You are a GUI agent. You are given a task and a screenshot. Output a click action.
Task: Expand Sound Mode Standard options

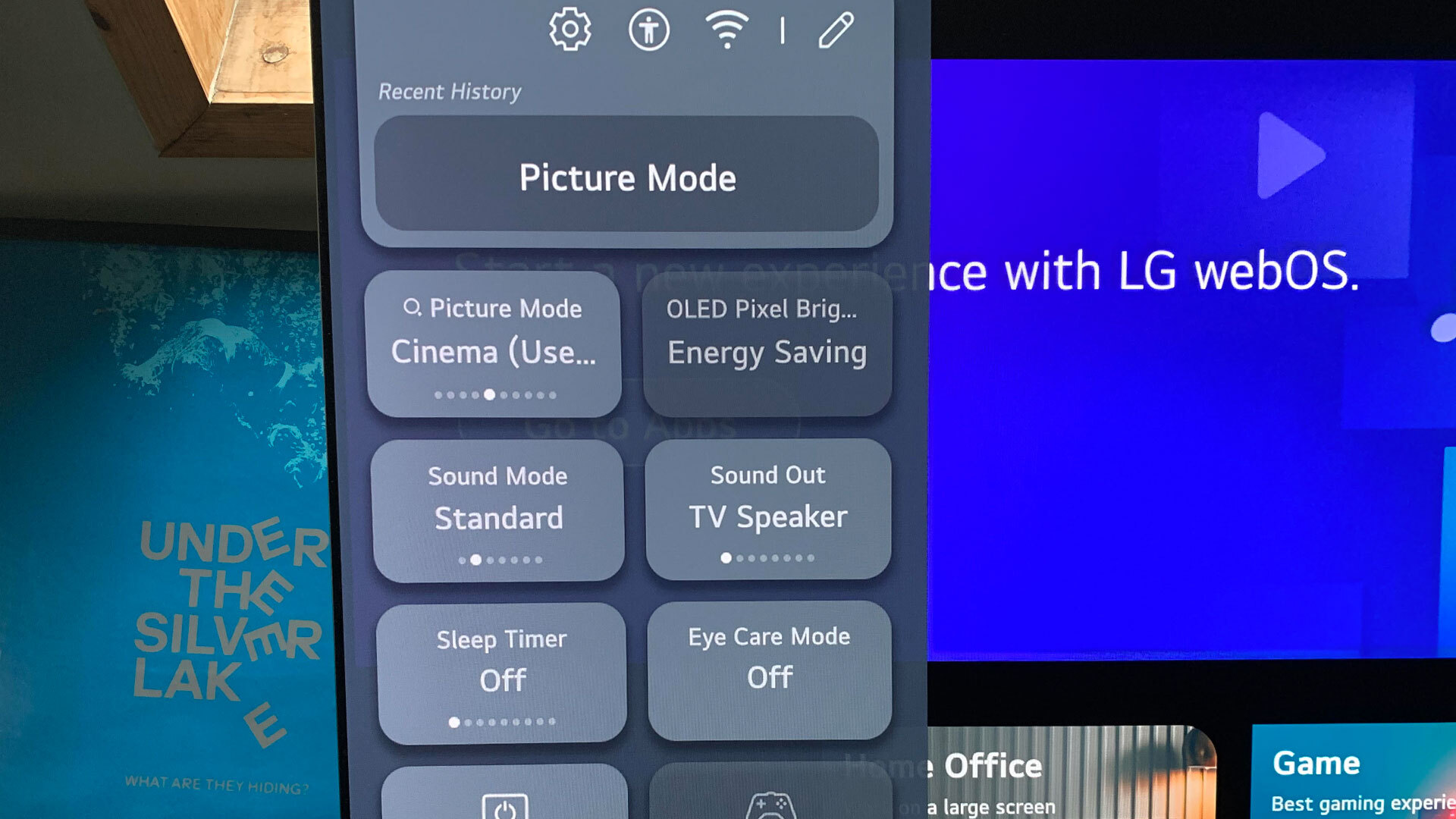pyautogui.click(x=497, y=510)
